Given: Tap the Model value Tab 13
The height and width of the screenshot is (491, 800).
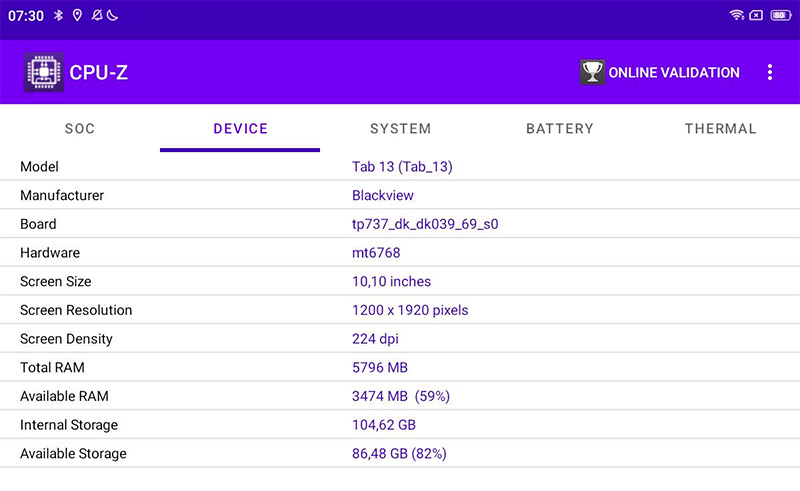Looking at the screenshot, I should (402, 167).
